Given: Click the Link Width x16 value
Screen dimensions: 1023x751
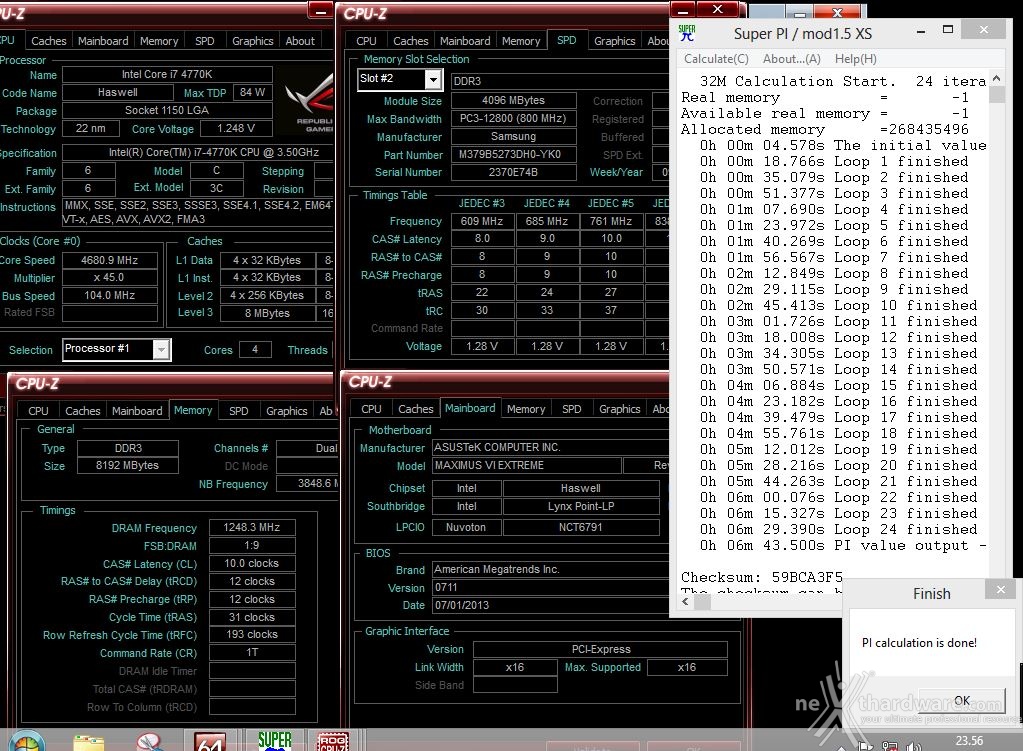Looking at the screenshot, I should tap(515, 667).
